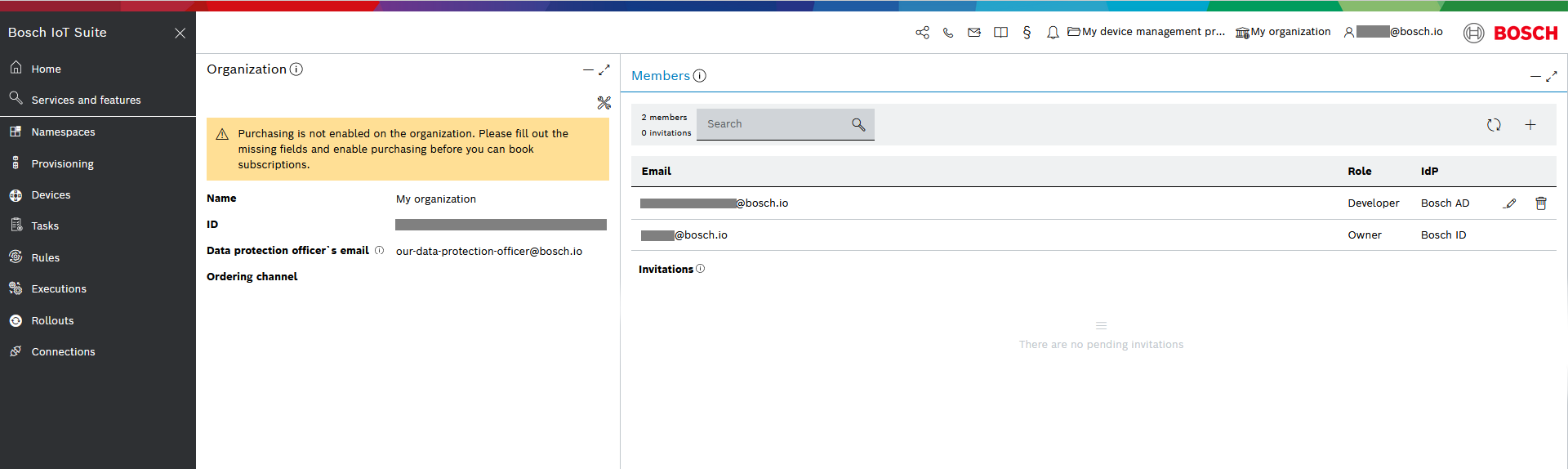Click the '0 invitations' count text
The height and width of the screenshot is (469, 1568).
(666, 133)
